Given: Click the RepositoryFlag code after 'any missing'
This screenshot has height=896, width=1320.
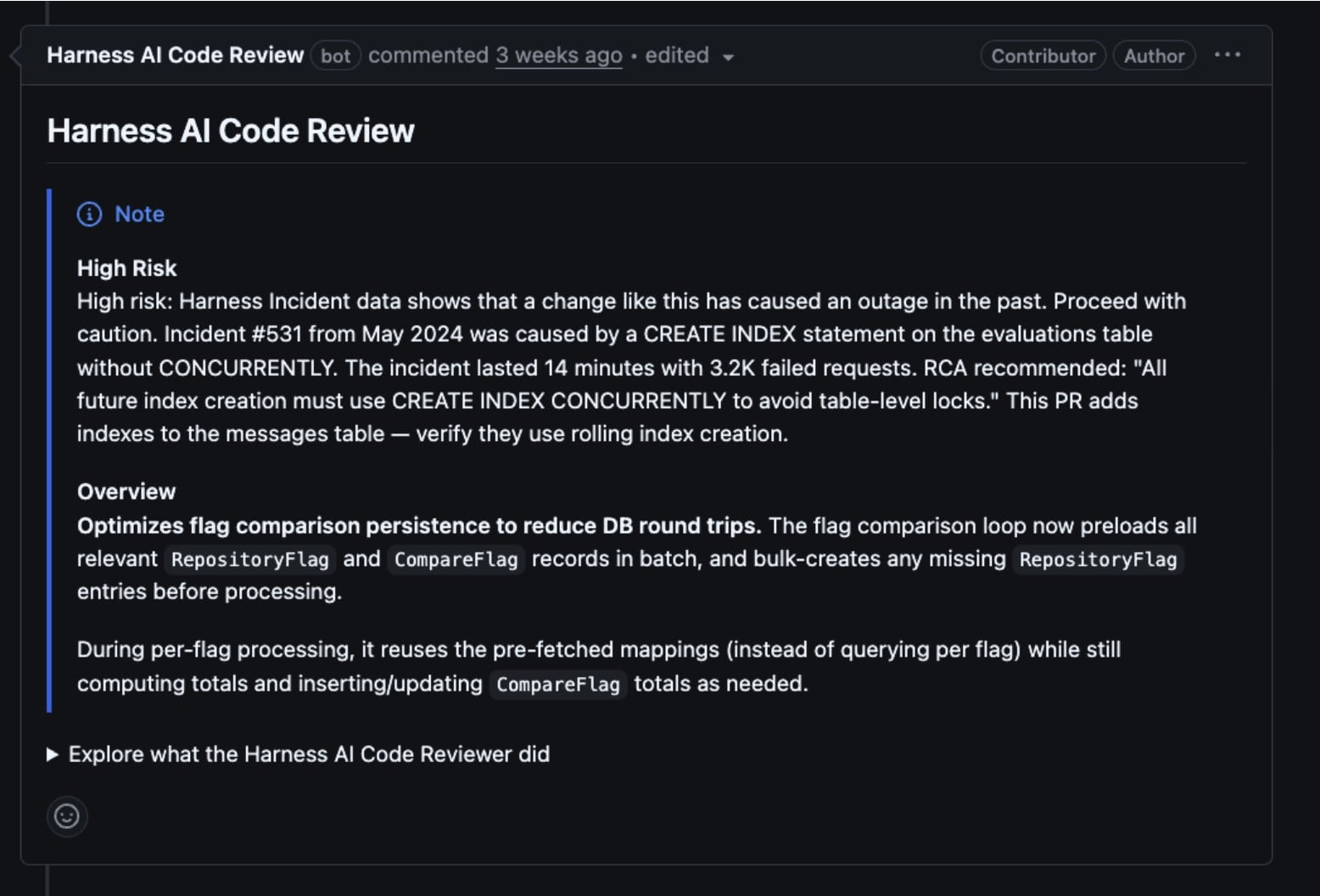Looking at the screenshot, I should 1099,560.
